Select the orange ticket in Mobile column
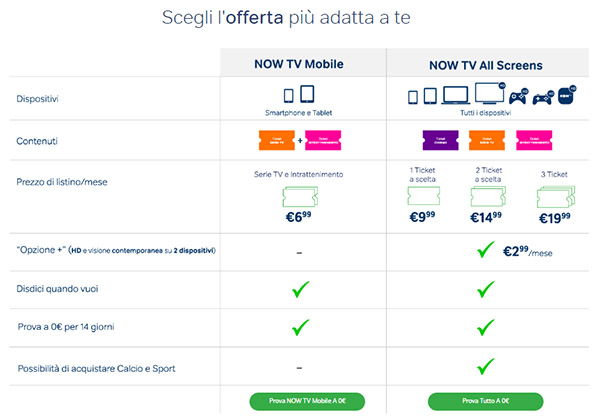The image size is (600, 417). tap(277, 141)
